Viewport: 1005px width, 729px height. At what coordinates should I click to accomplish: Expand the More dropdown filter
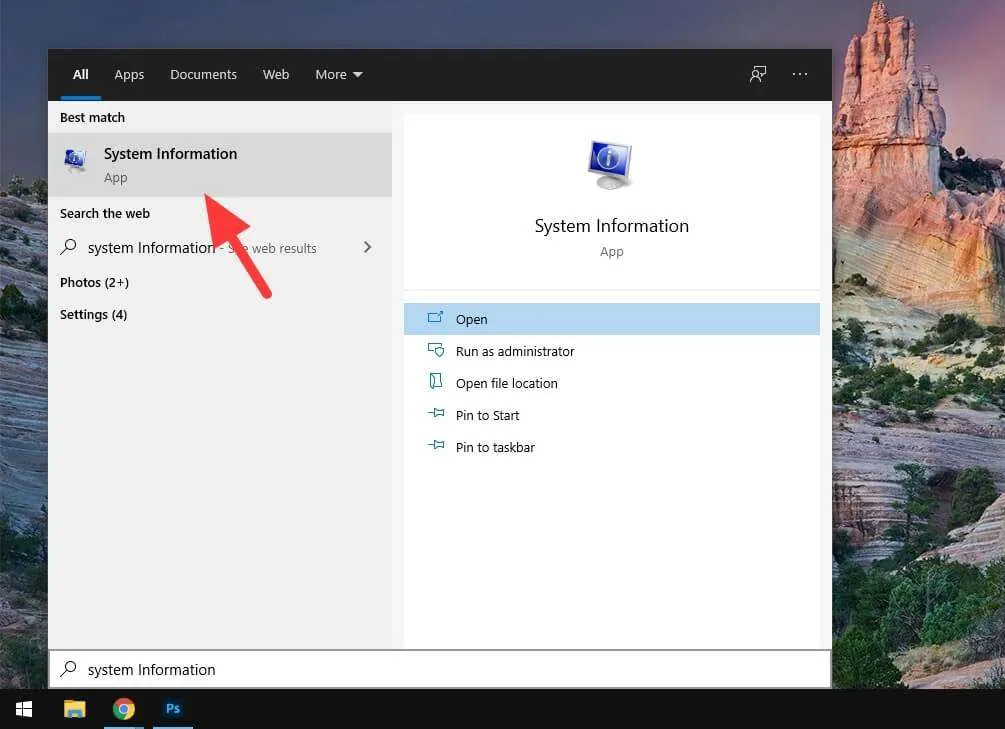pyautogui.click(x=339, y=74)
